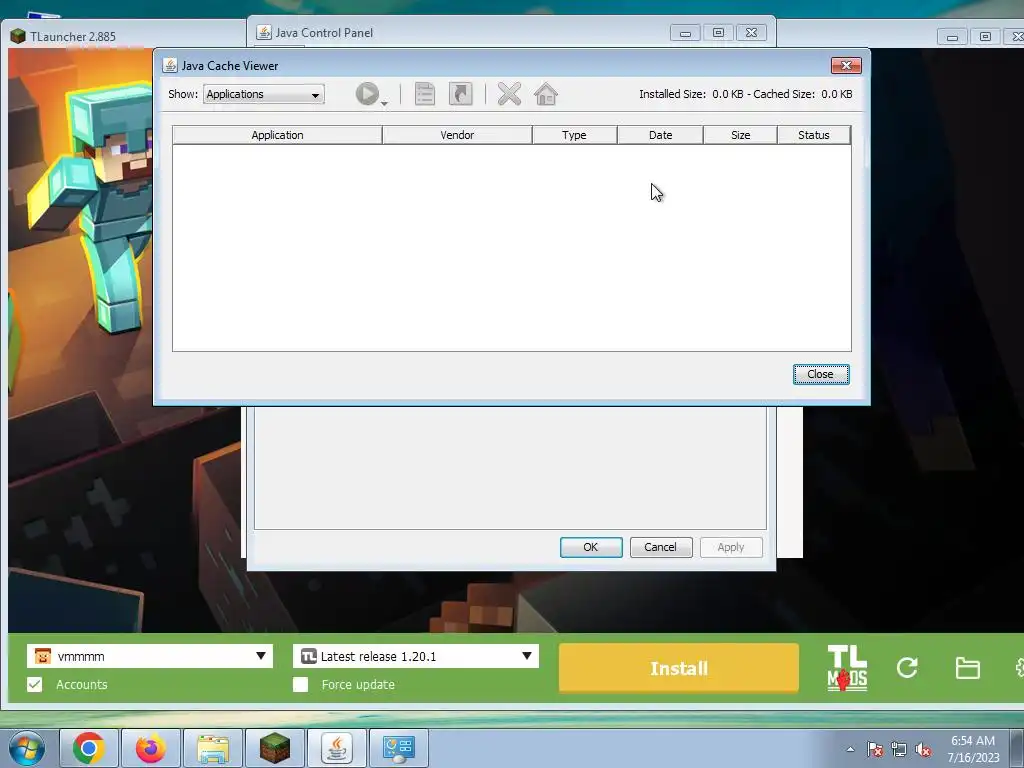Maximize the TLauncher window

tap(985, 37)
